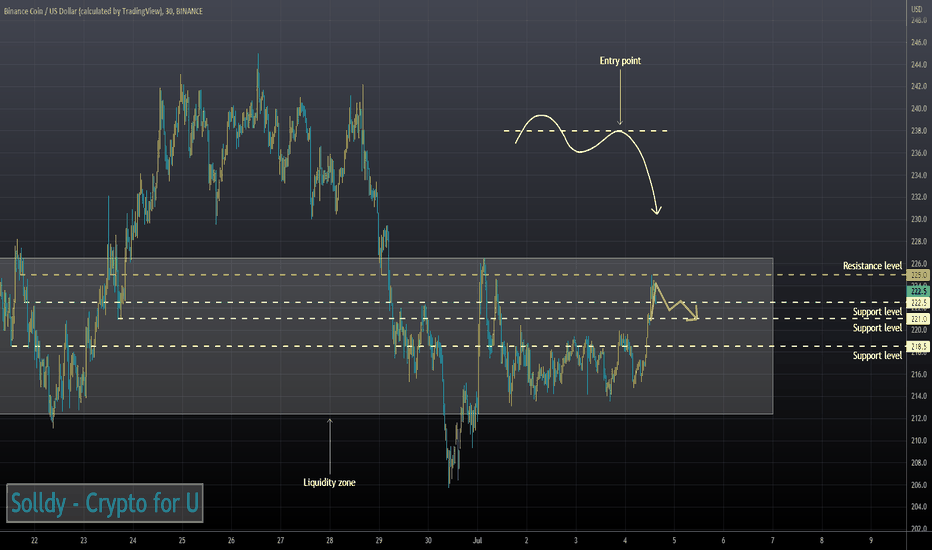Click date label 22 on time axis
932x550 pixels.
pyautogui.click(x=34, y=540)
